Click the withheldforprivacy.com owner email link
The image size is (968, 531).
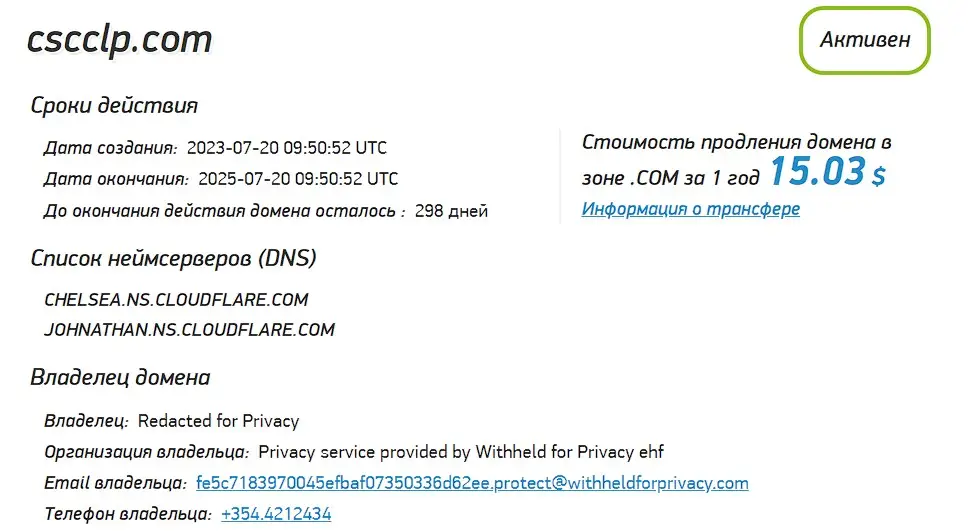tap(472, 483)
